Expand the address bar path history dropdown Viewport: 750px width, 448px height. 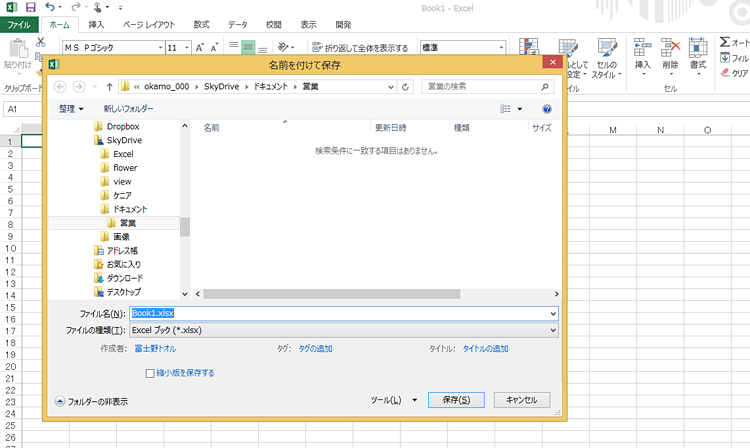pos(391,87)
